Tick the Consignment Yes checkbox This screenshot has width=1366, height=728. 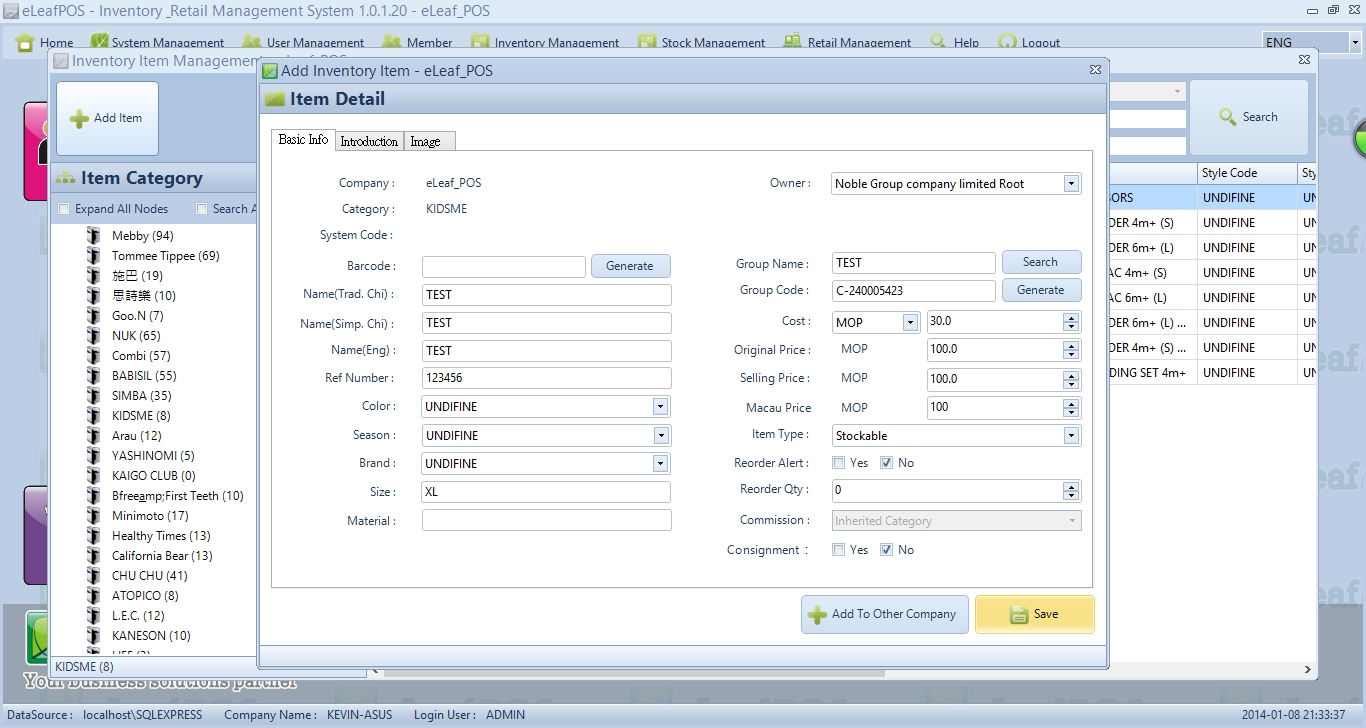(x=839, y=550)
